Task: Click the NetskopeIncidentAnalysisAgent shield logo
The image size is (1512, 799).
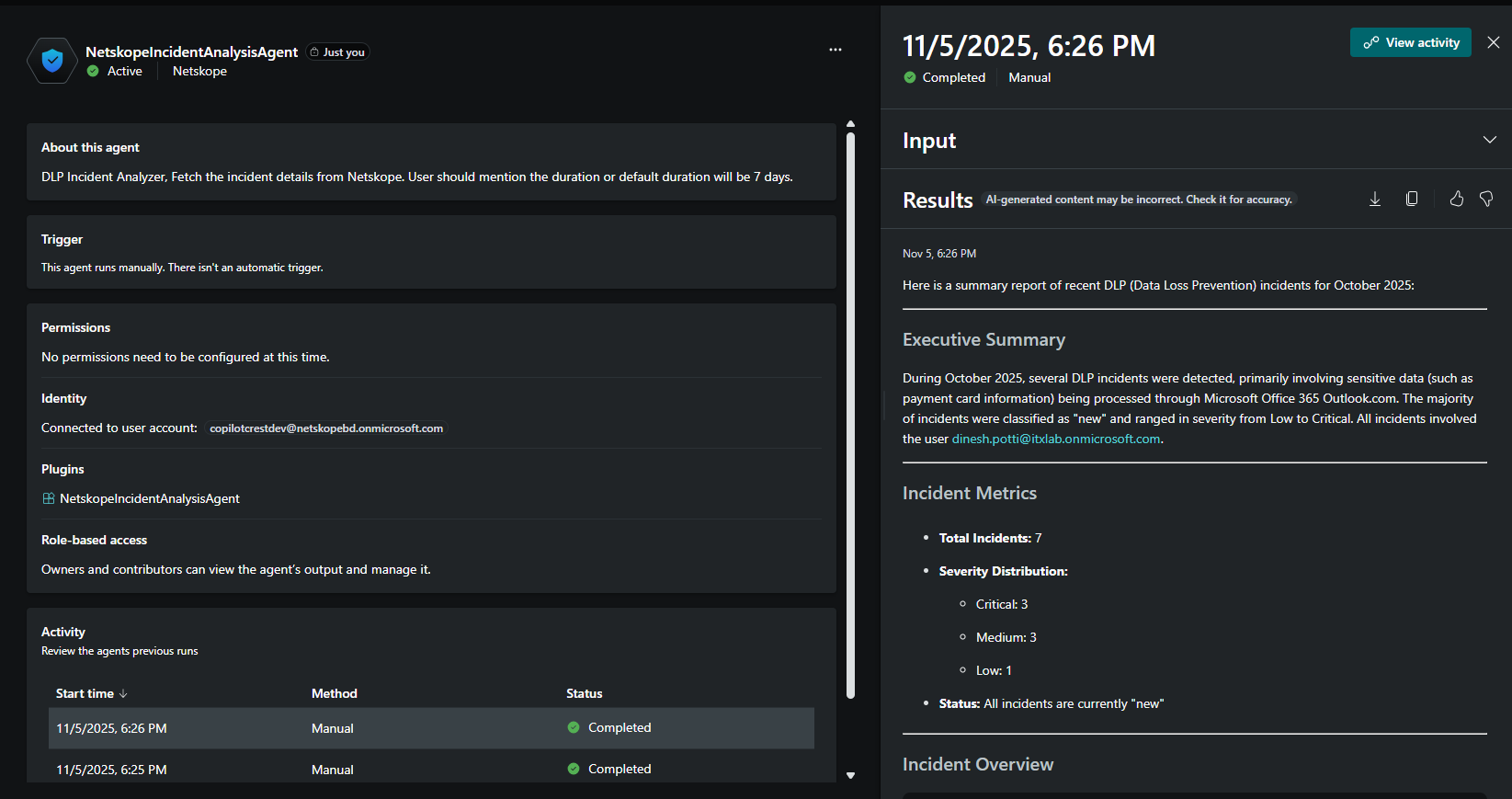Action: 52,61
